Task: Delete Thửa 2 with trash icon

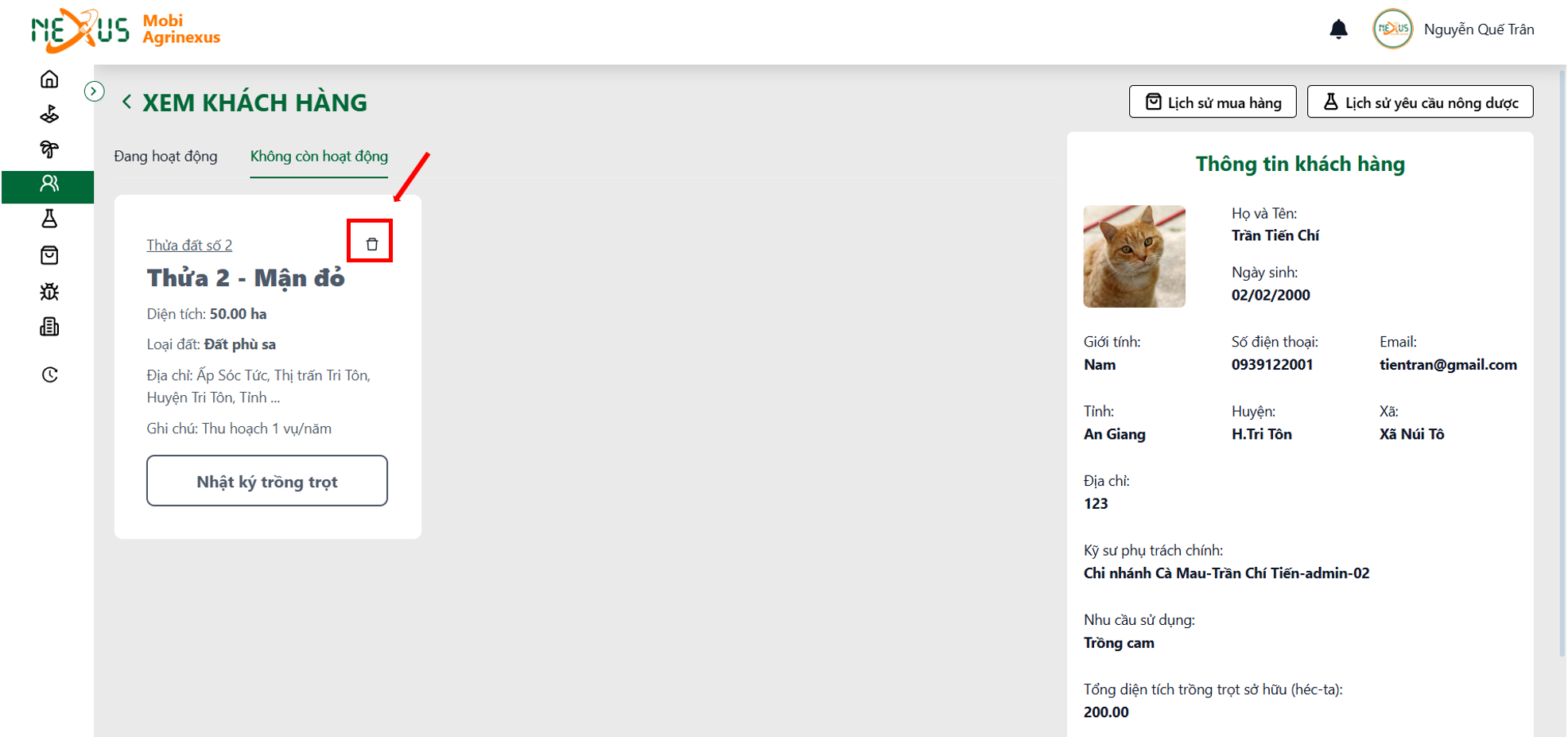Action: point(371,244)
